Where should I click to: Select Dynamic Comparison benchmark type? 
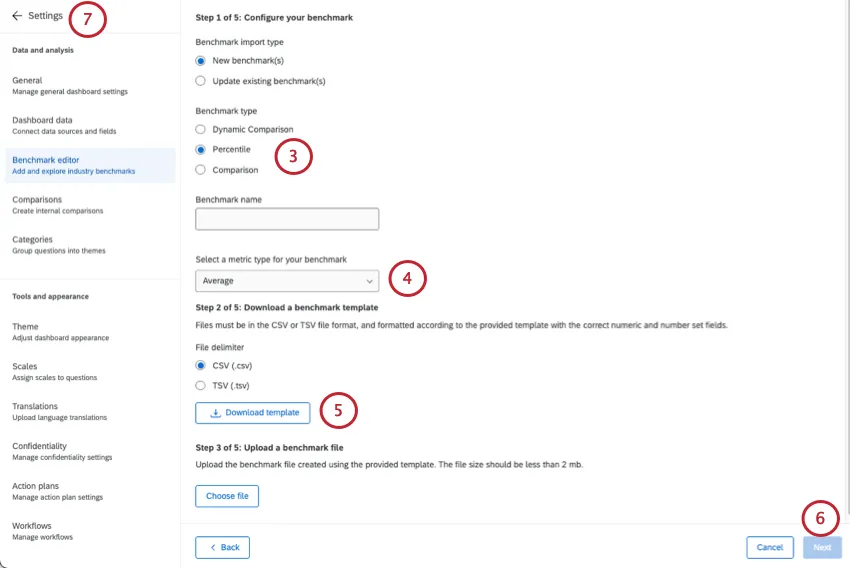pos(201,130)
